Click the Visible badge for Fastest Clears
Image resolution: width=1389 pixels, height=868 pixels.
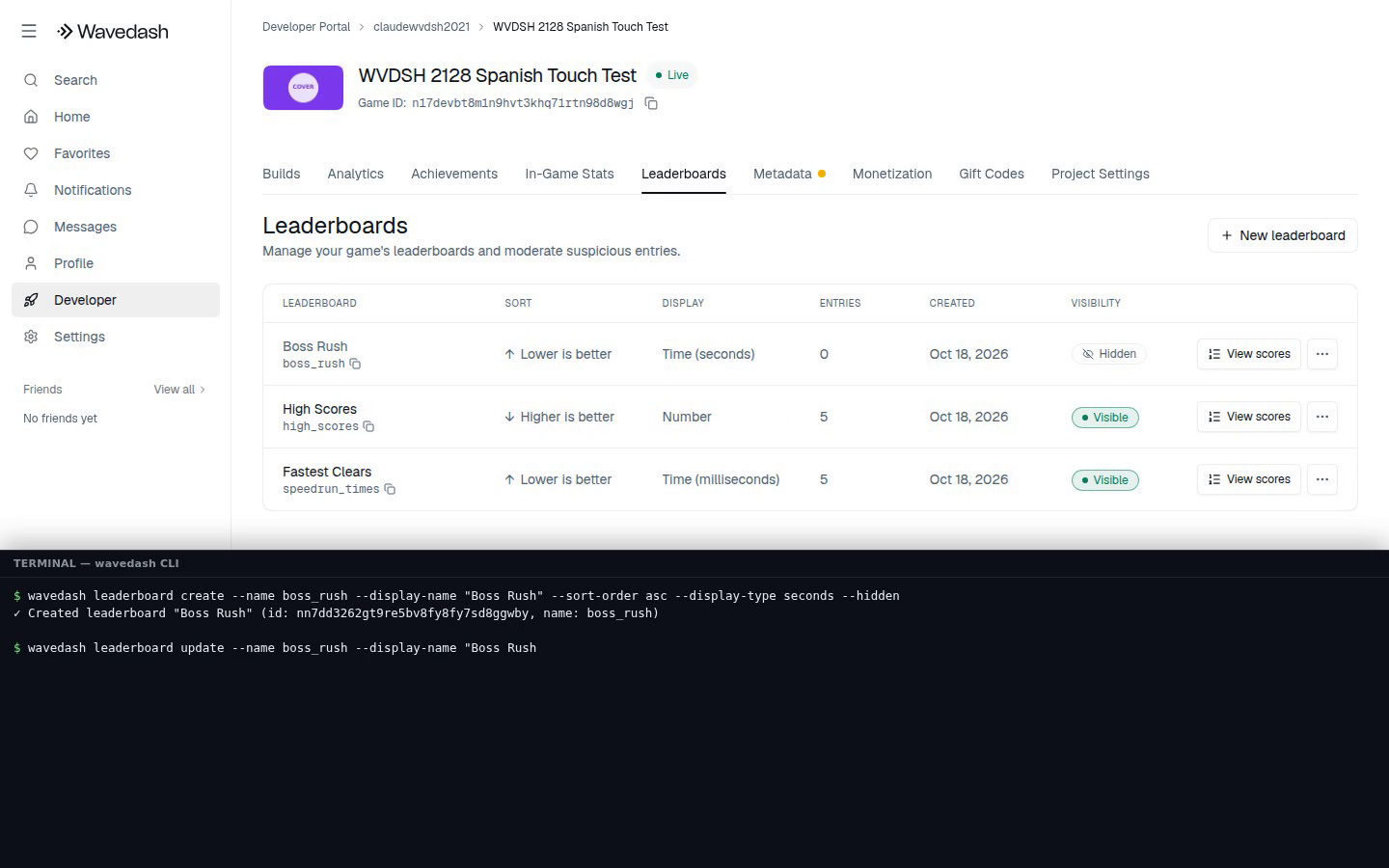1105,480
